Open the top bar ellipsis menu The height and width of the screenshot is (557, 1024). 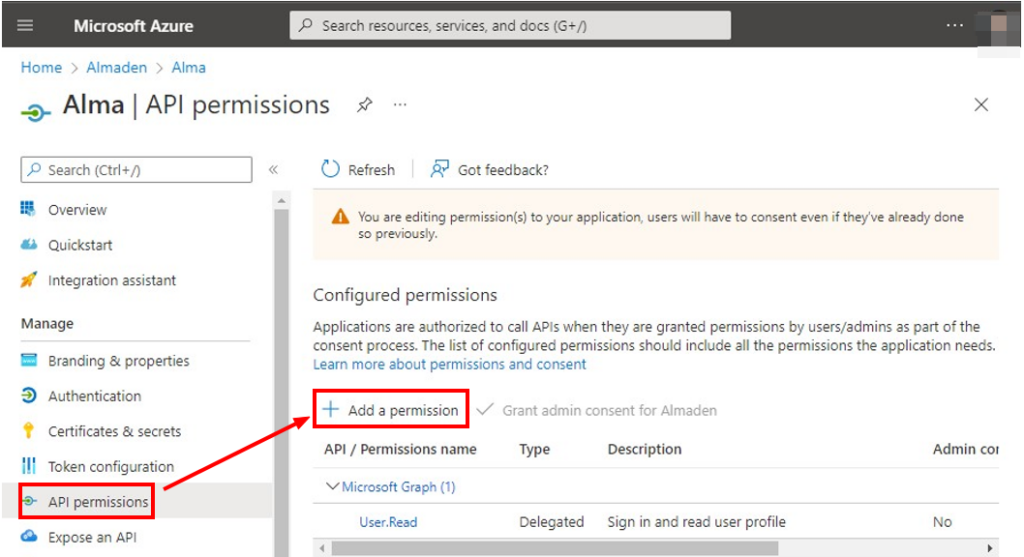[954, 25]
